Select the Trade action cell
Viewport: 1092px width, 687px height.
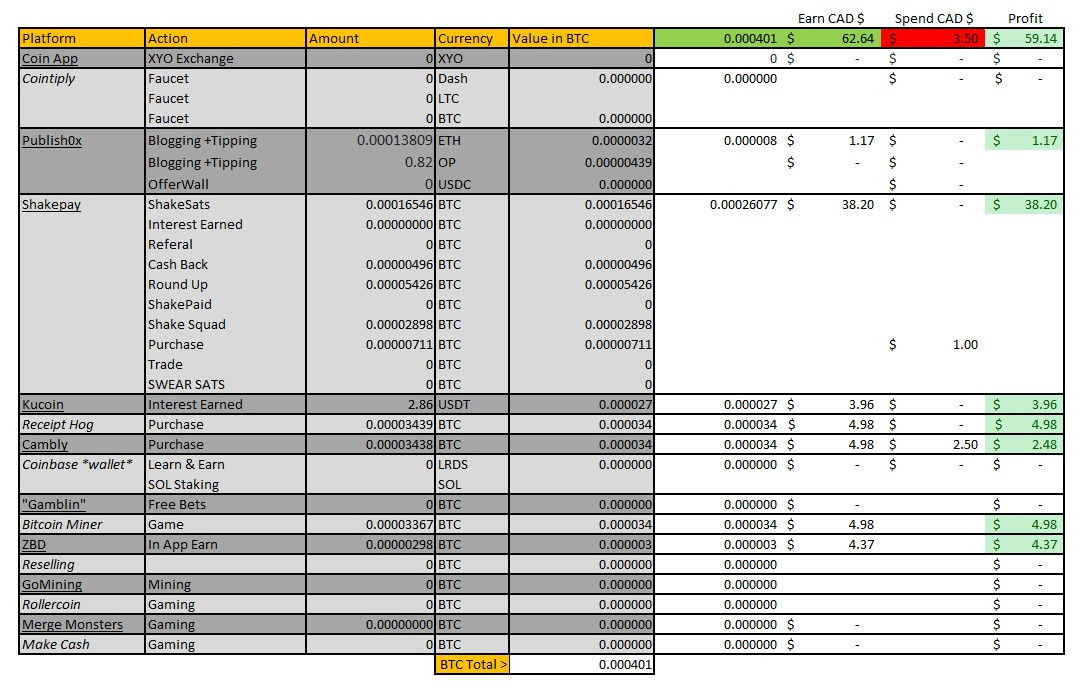coord(226,364)
